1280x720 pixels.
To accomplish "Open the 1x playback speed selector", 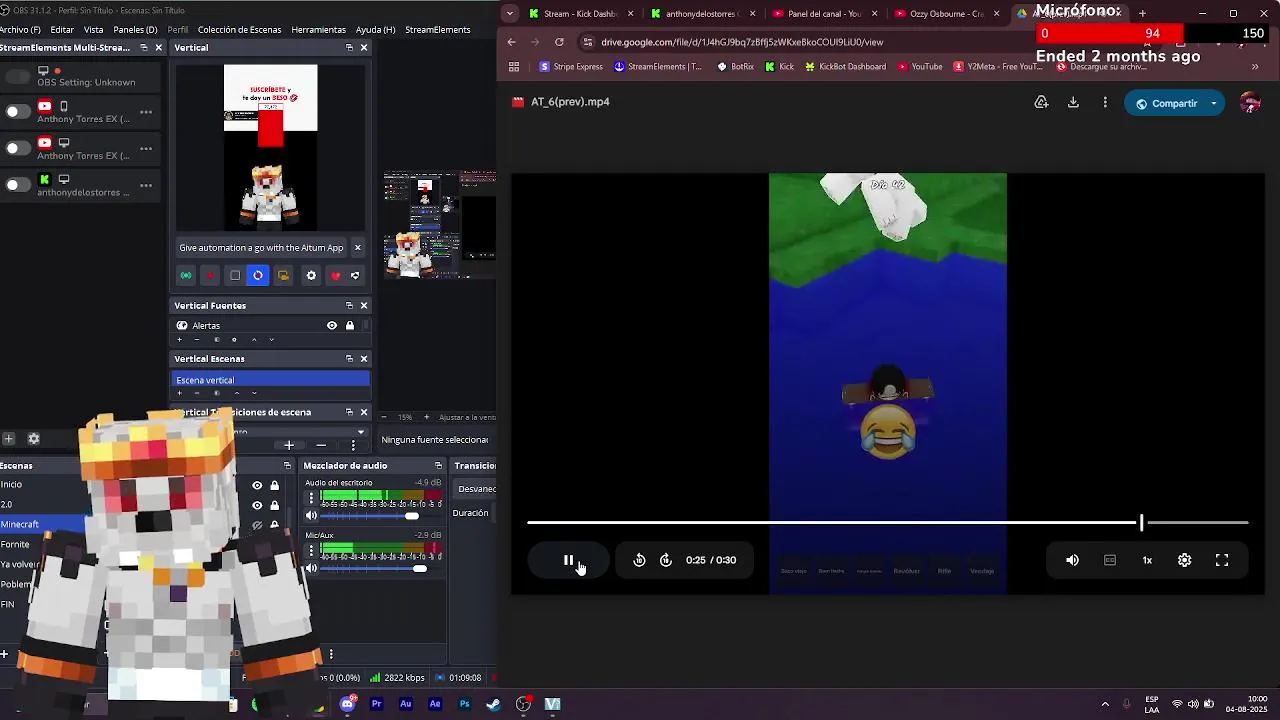I will [1147, 560].
